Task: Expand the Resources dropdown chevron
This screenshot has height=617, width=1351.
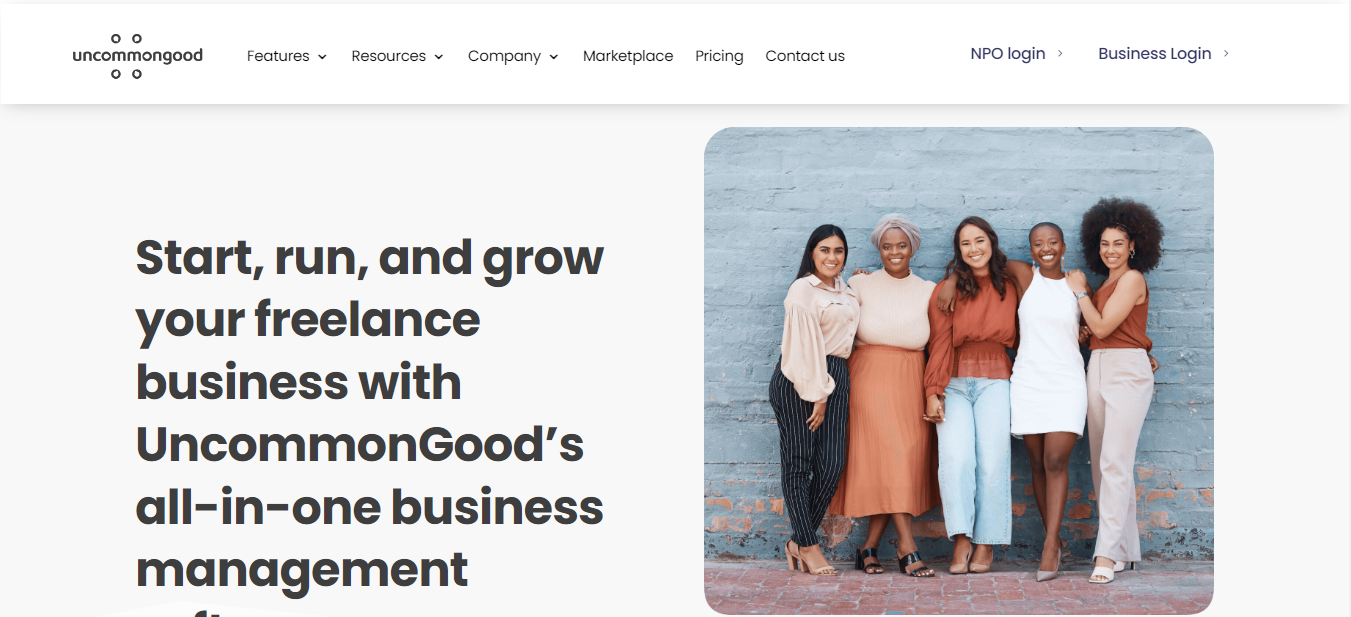Action: 439,57
